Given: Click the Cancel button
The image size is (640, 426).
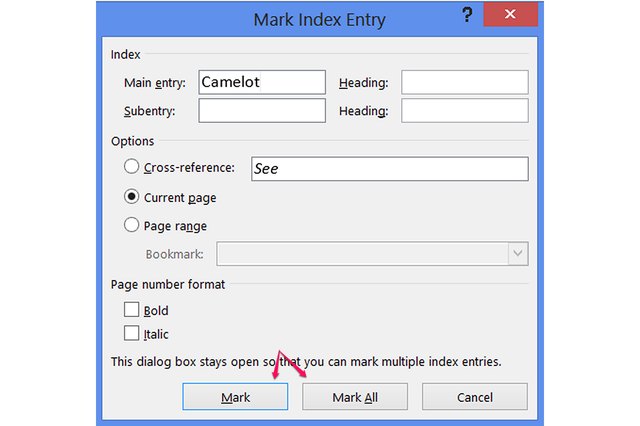Looking at the screenshot, I should (x=475, y=397).
